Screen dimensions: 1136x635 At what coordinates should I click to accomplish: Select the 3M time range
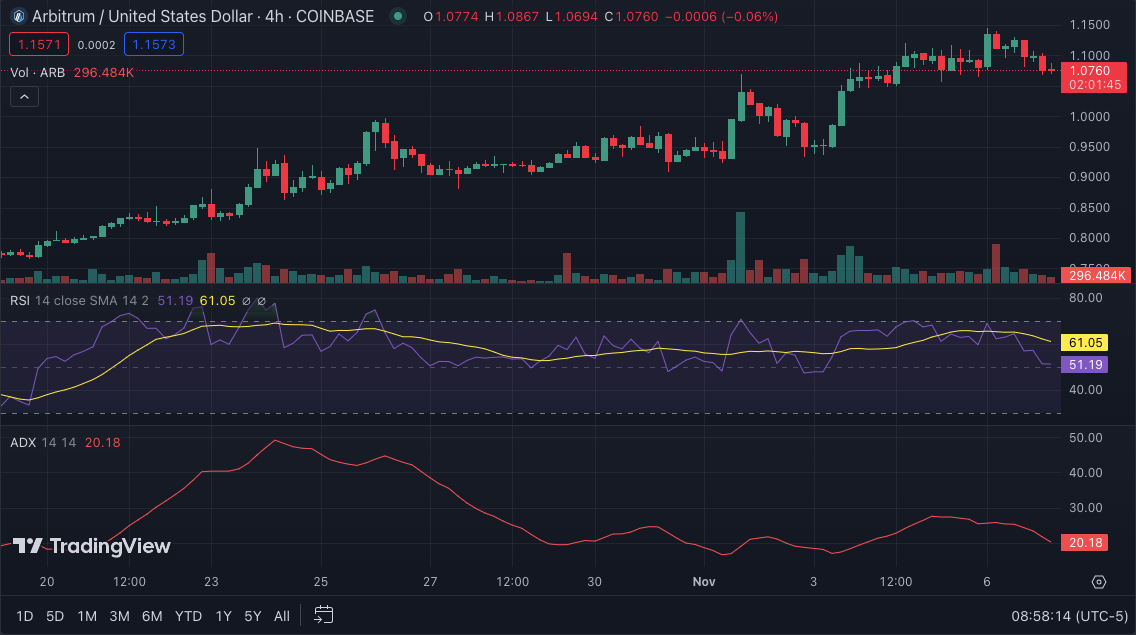pos(120,616)
